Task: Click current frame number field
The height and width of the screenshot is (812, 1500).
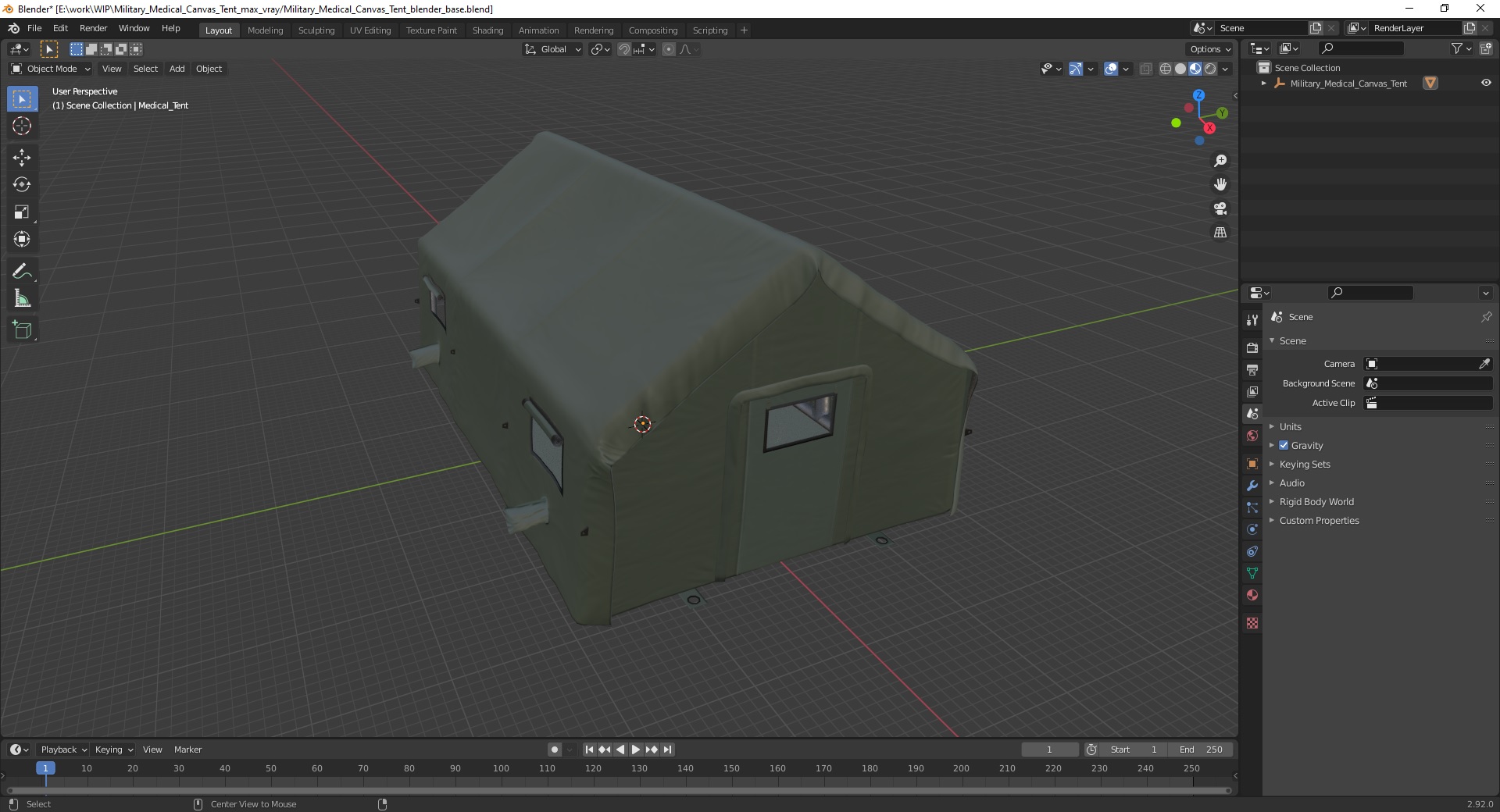Action: pos(1049,750)
